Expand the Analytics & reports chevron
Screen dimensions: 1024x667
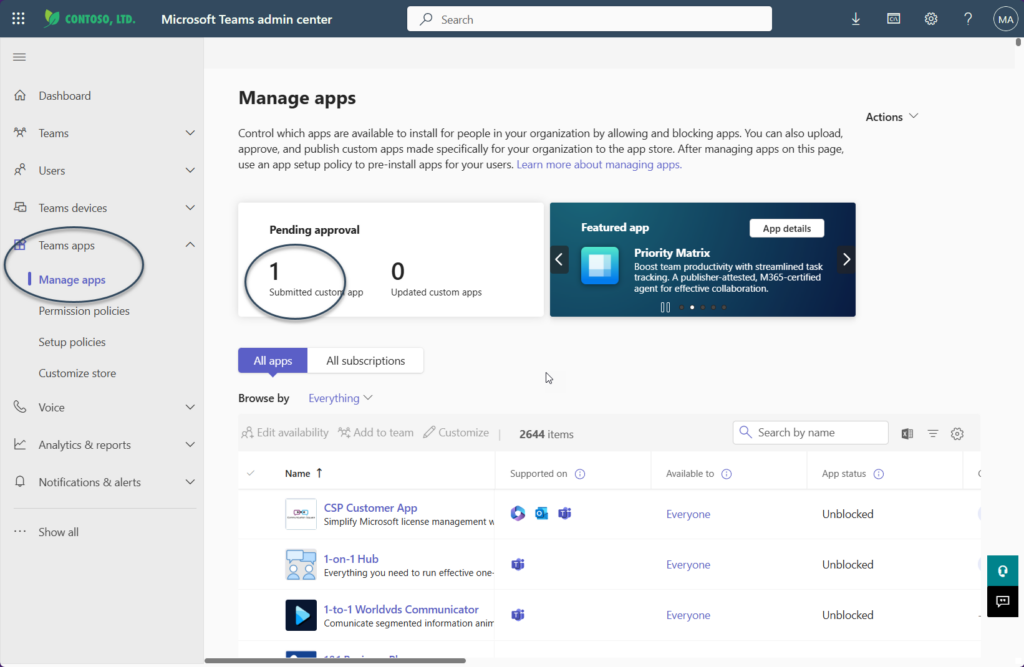click(190, 444)
